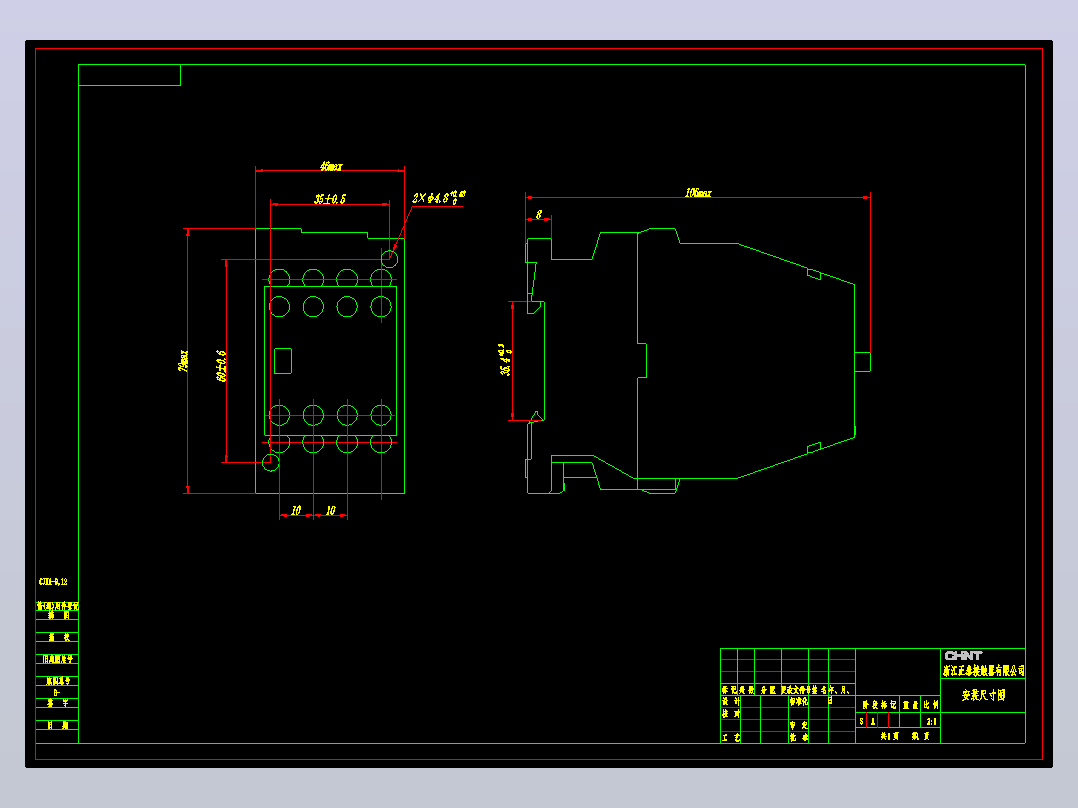The width and height of the screenshot is (1078, 808).
Task: Click the 74max height dimension label
Action: coord(183,360)
